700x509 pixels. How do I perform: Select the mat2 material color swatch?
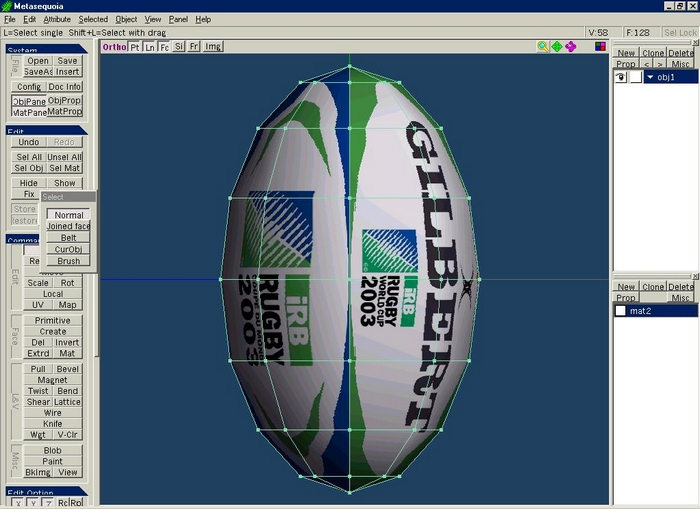pos(620,311)
